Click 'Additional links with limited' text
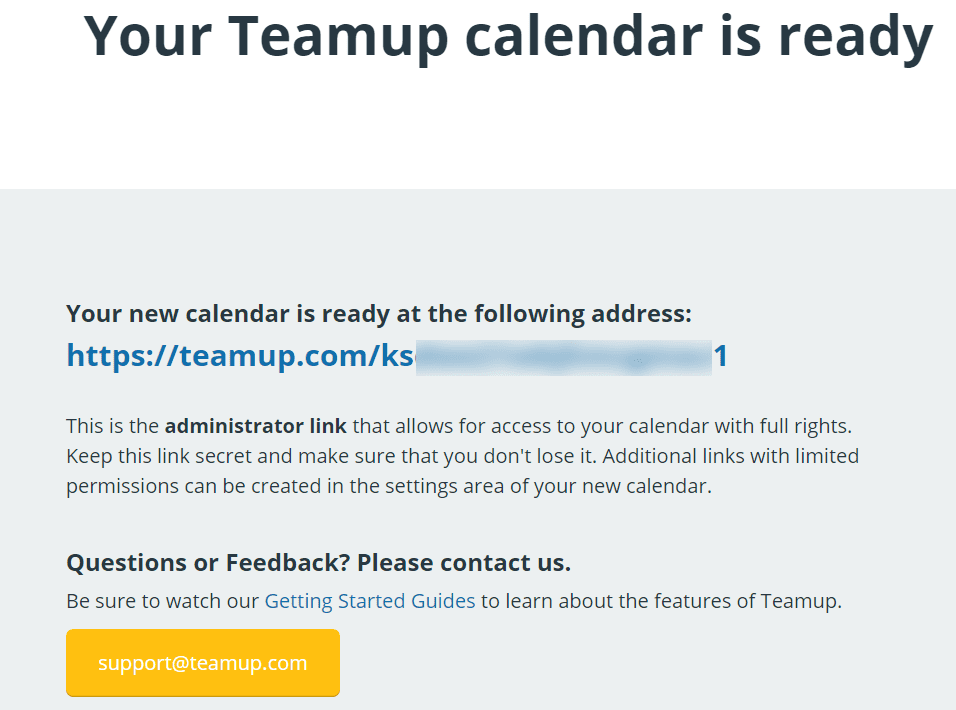This screenshot has height=710, width=956. pos(731,456)
